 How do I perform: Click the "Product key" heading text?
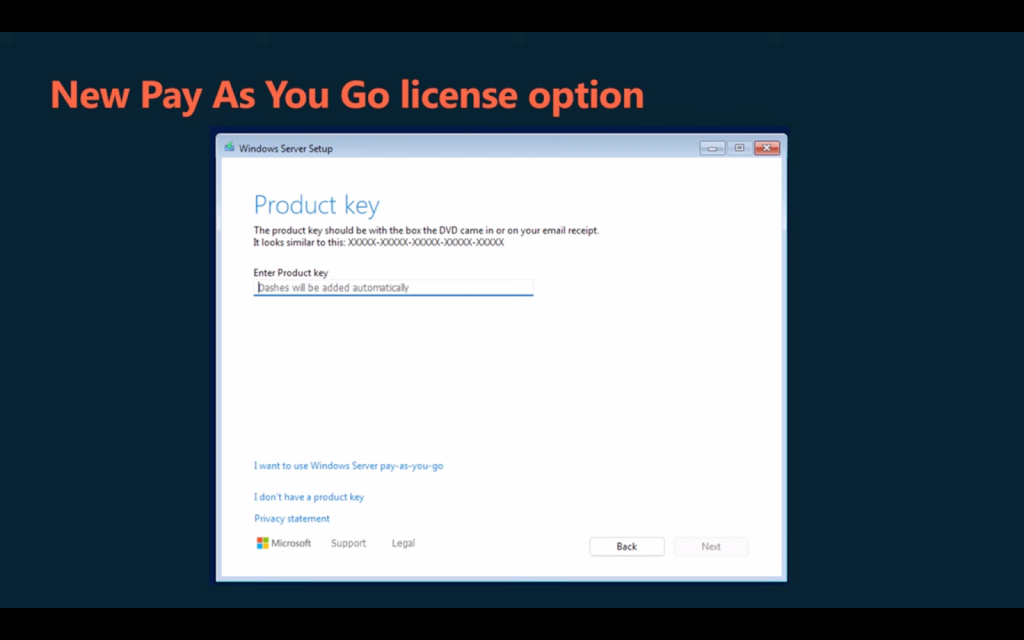(317, 205)
